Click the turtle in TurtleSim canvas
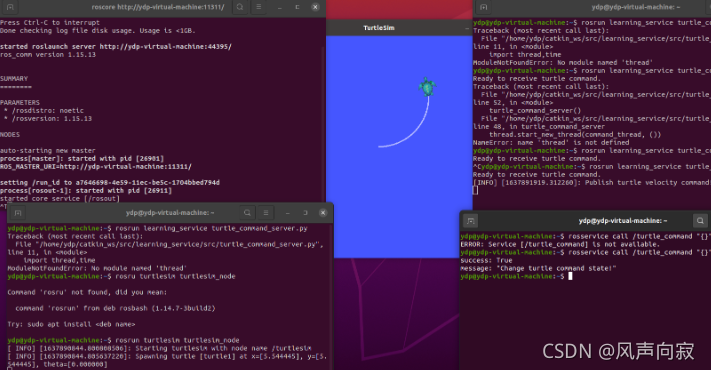The height and width of the screenshot is (370, 711). point(427,87)
